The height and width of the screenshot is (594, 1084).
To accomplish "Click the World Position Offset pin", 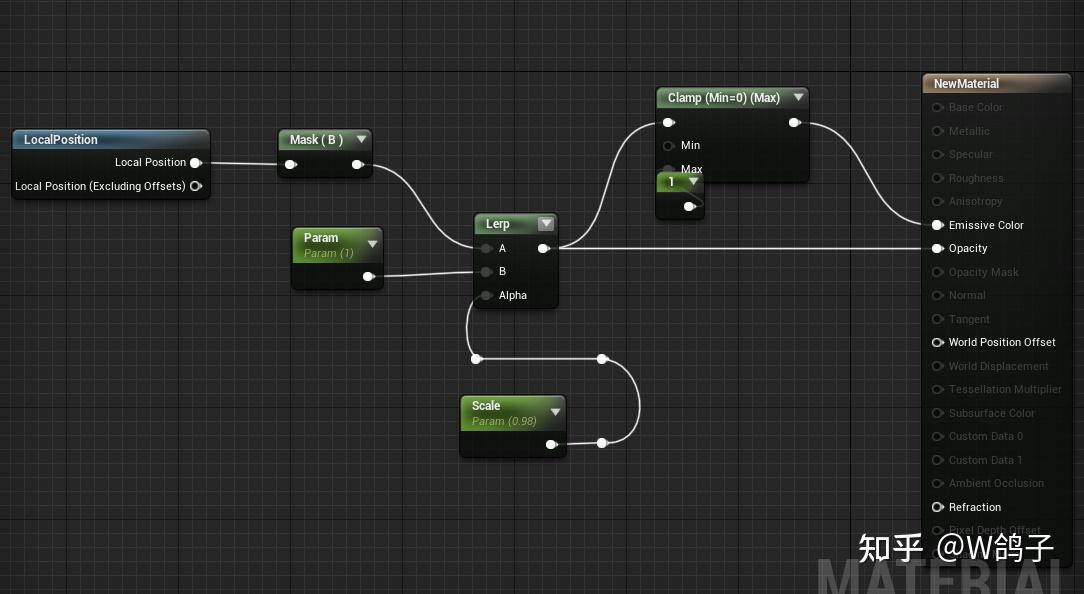I will (937, 342).
